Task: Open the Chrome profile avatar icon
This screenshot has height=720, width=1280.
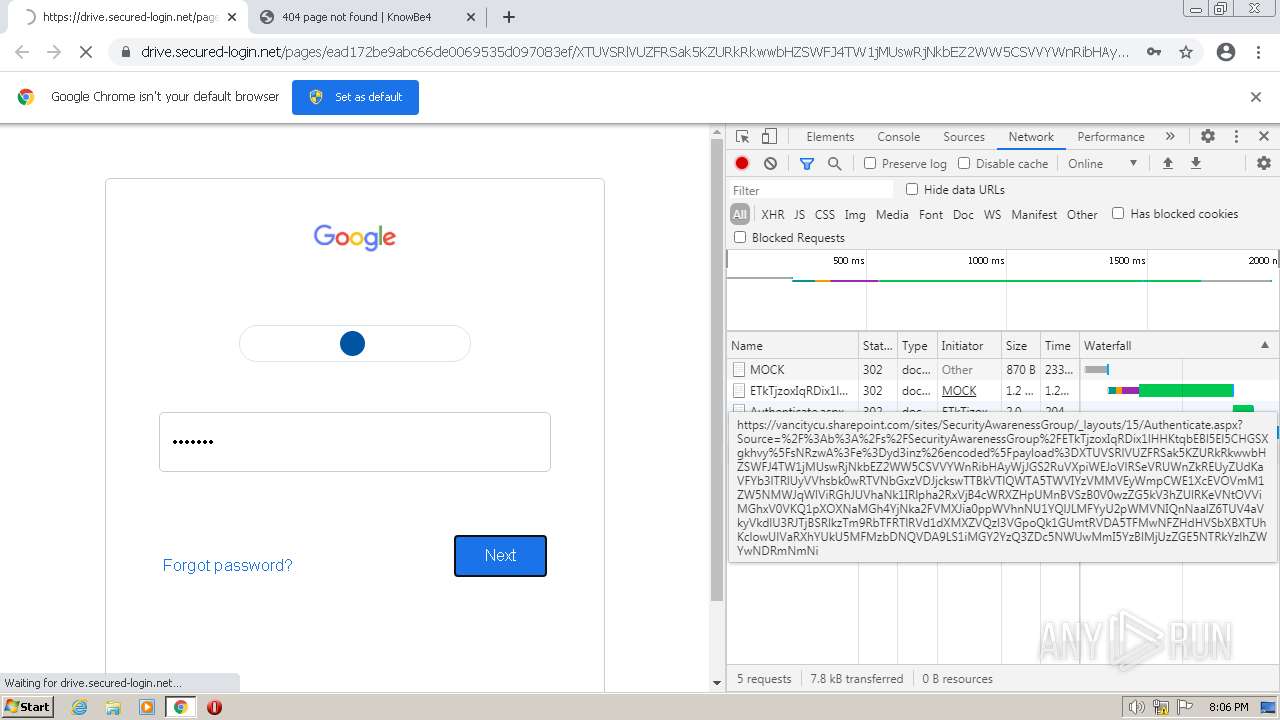Action: [1226, 52]
